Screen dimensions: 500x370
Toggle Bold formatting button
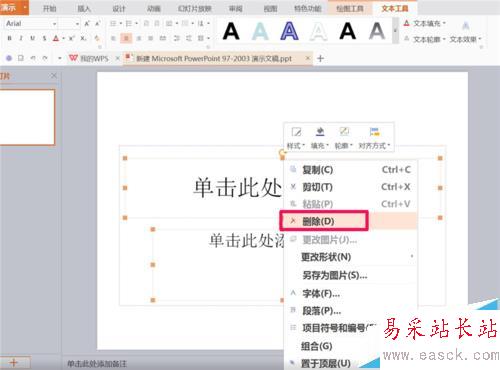tap(9, 38)
